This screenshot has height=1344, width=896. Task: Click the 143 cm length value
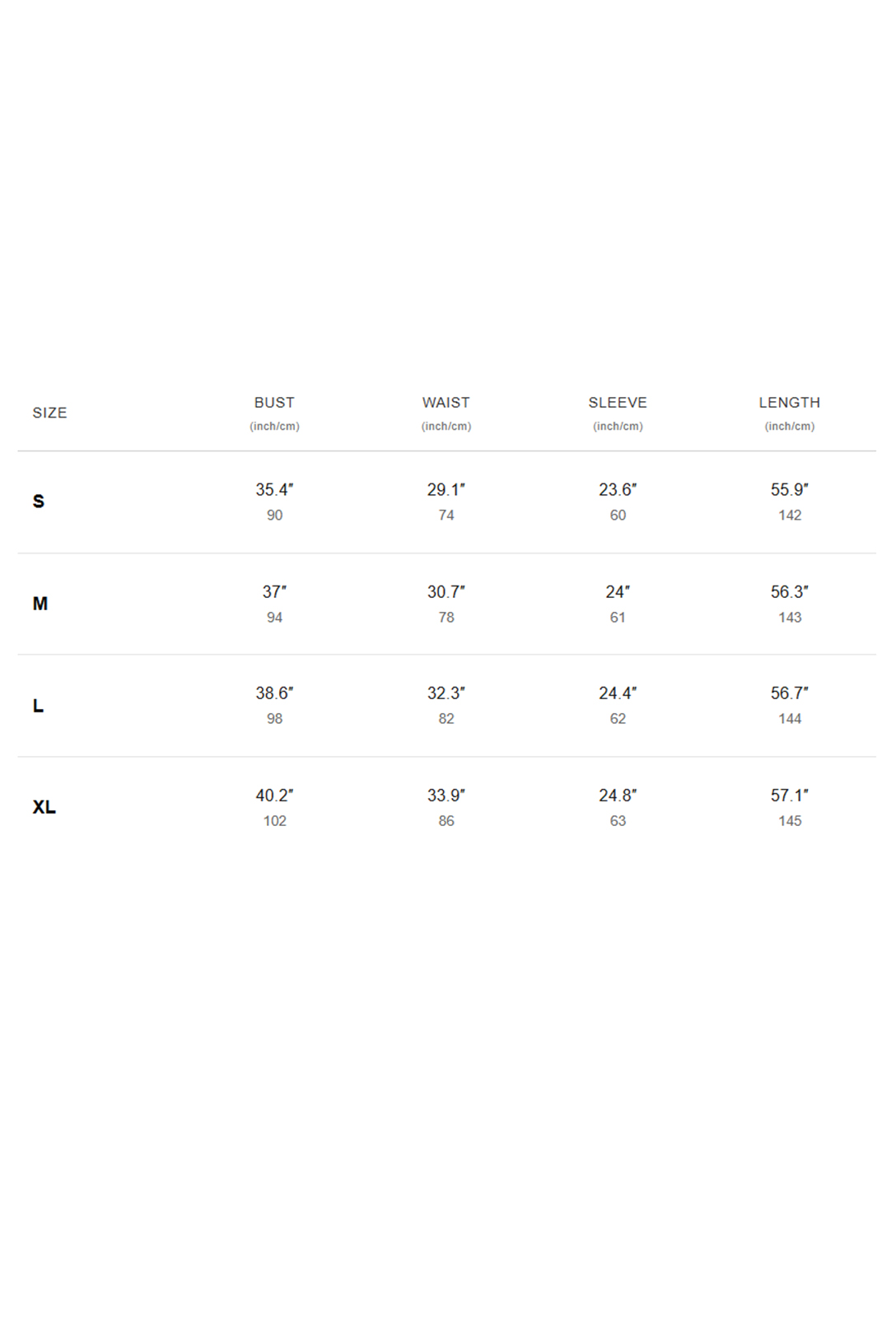click(790, 618)
